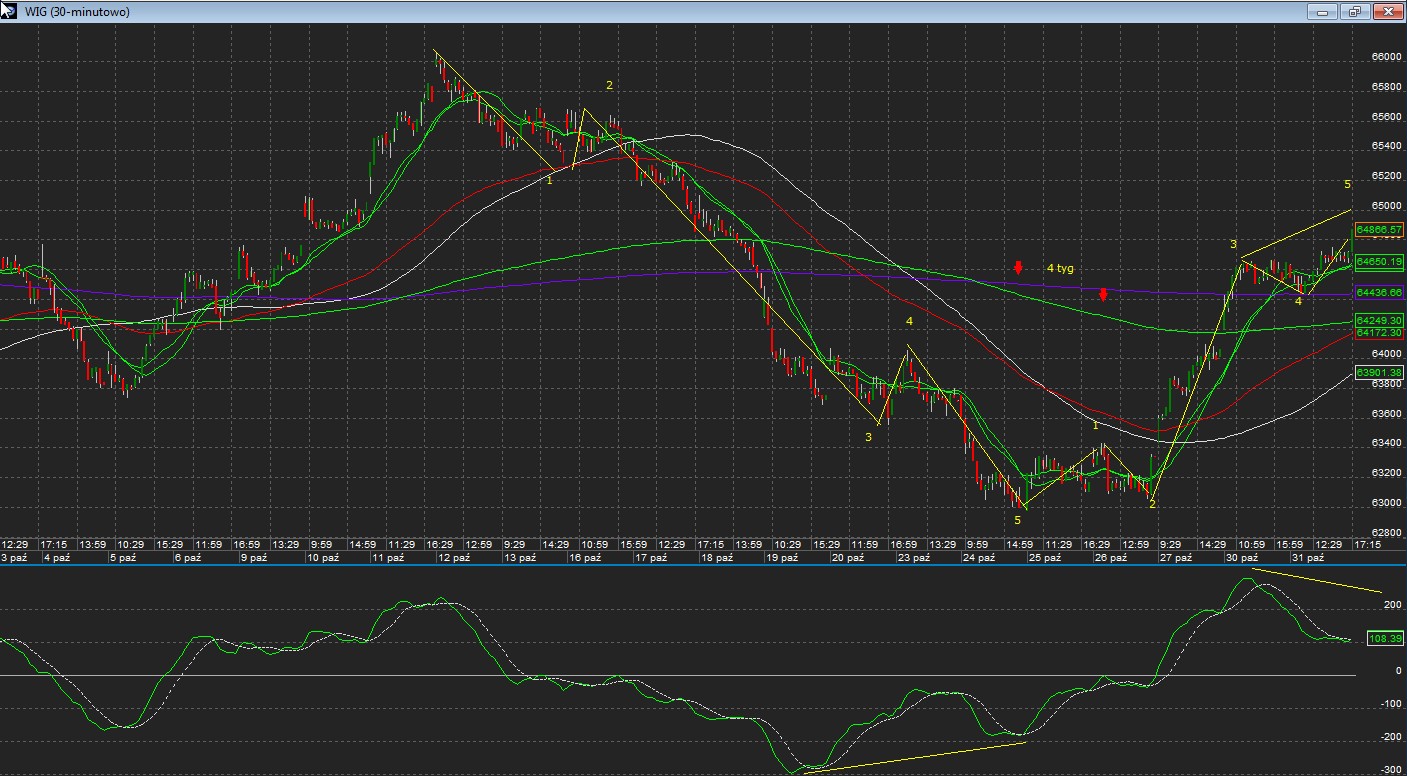Select the red 64172.30 average label

(1380, 332)
